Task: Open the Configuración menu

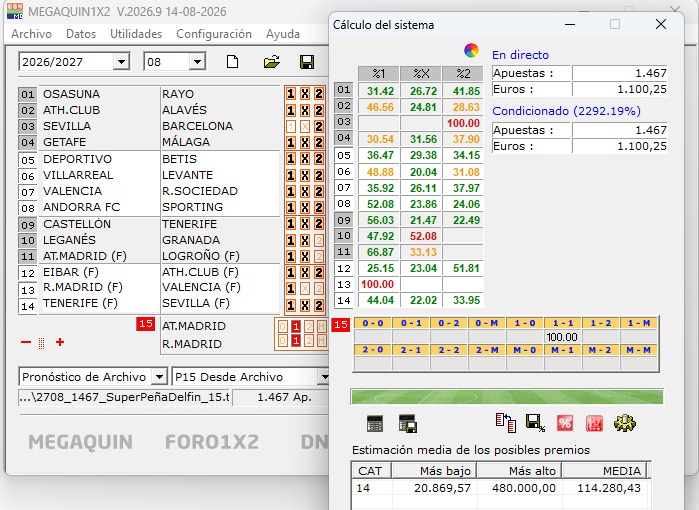Action: point(214,34)
